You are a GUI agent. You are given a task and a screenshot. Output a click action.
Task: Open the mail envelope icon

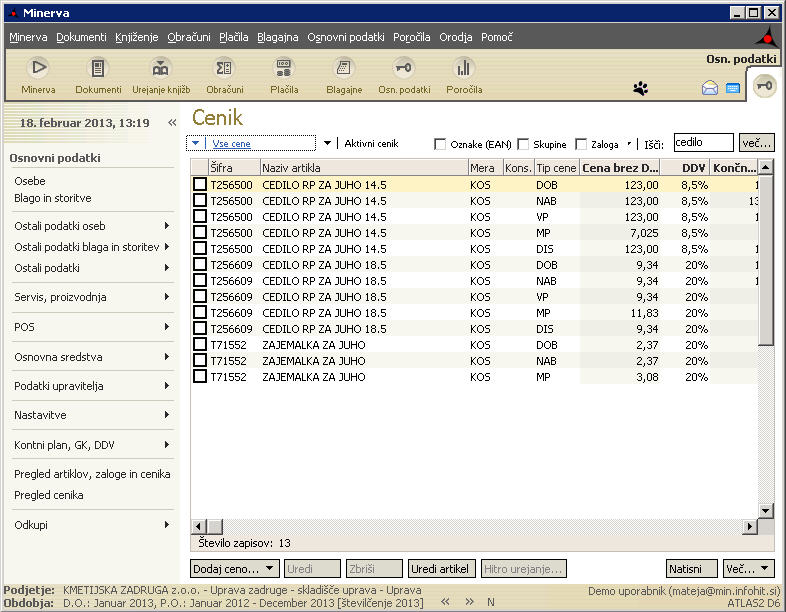[x=710, y=88]
